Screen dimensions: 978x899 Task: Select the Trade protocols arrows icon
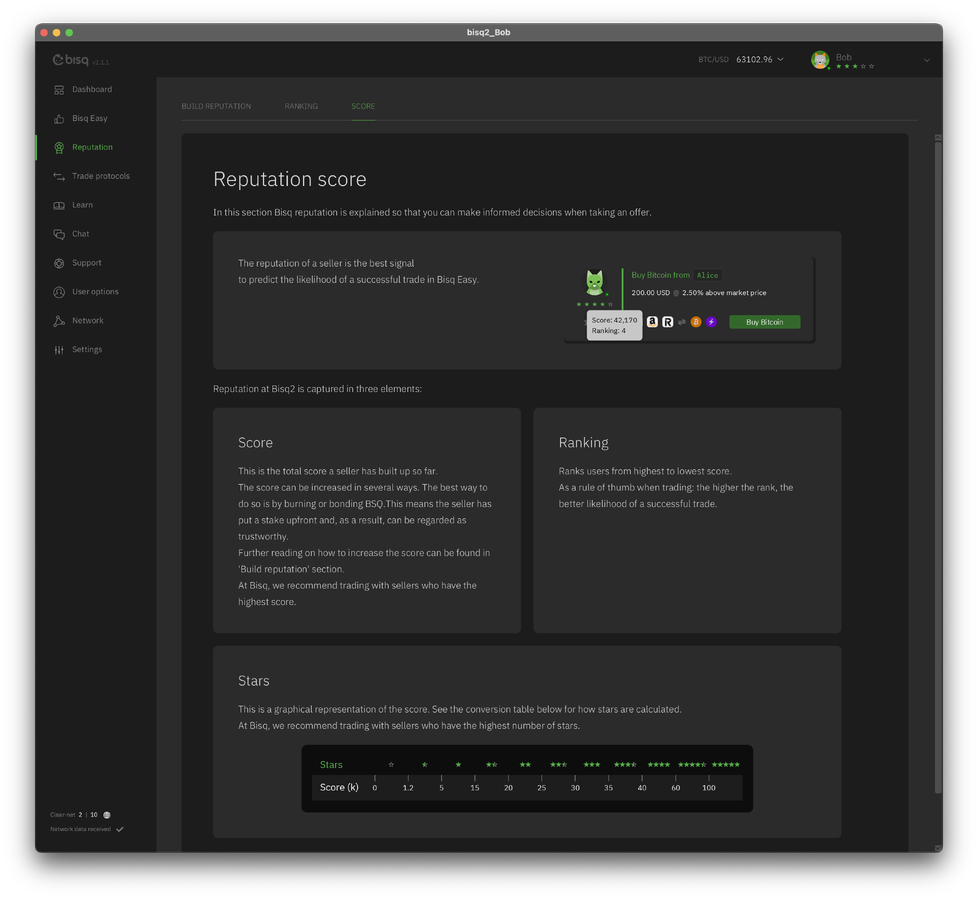click(x=59, y=177)
